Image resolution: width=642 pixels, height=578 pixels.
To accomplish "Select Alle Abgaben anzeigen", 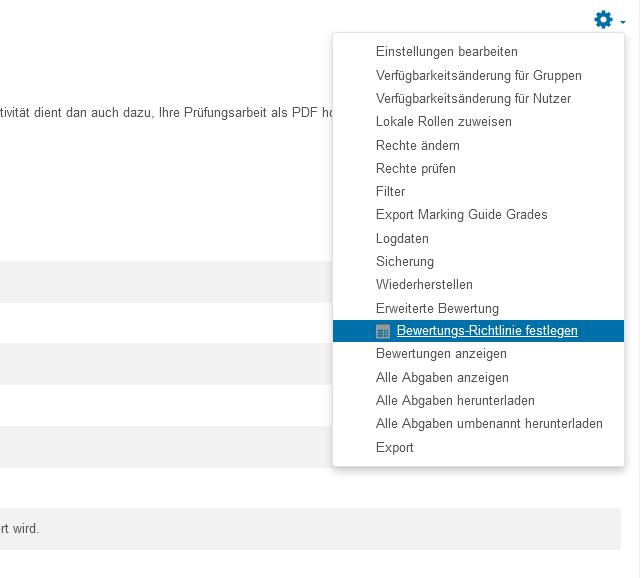I will tap(442, 377).
